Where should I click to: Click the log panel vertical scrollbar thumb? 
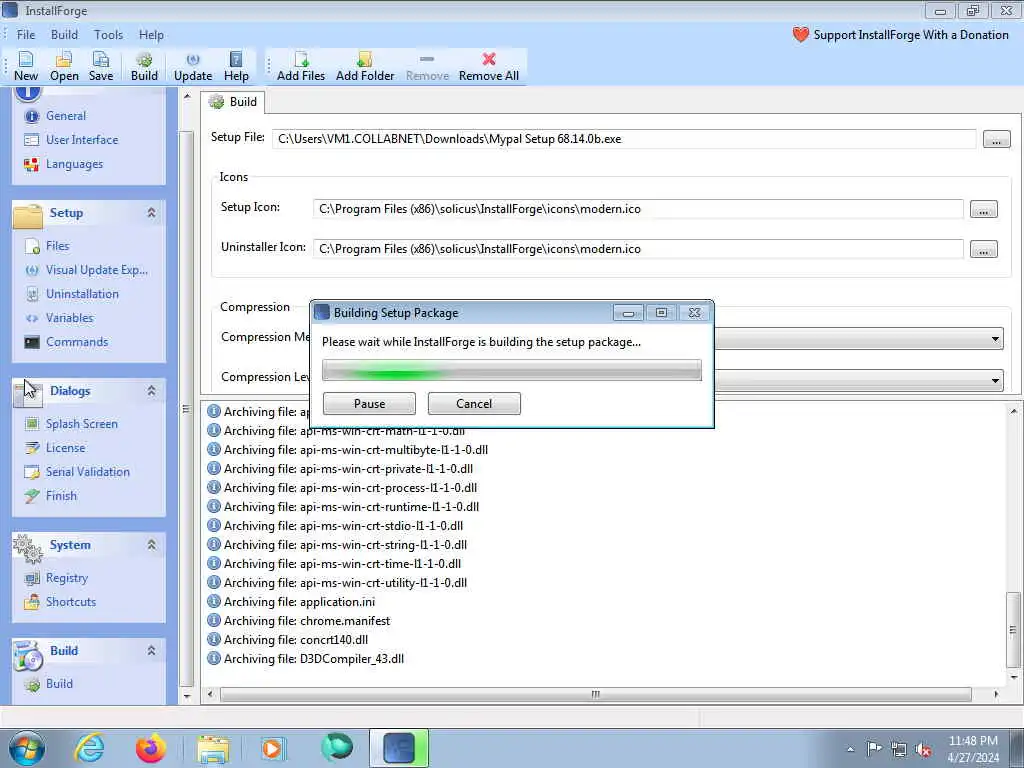click(x=1013, y=630)
